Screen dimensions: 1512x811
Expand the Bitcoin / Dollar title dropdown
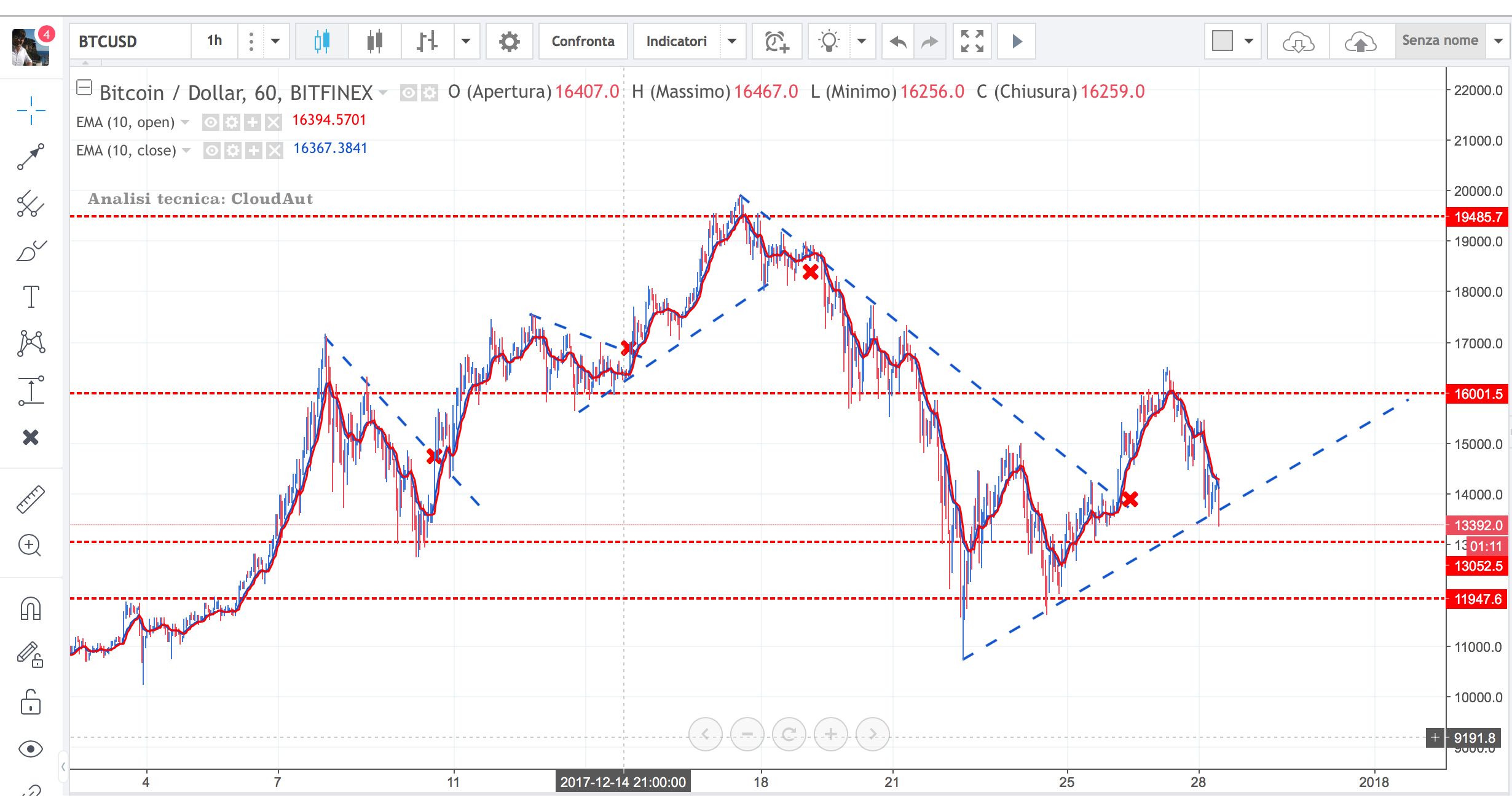pos(383,93)
